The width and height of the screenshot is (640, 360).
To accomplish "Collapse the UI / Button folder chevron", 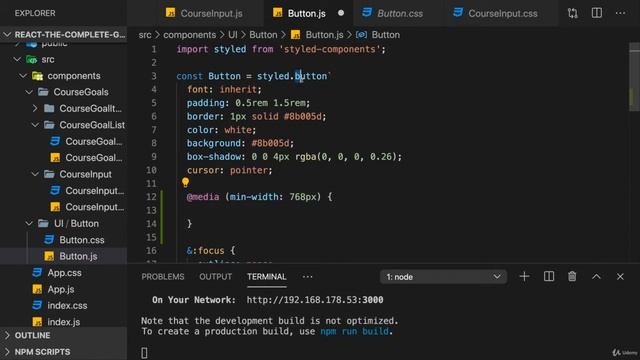I will [29, 224].
